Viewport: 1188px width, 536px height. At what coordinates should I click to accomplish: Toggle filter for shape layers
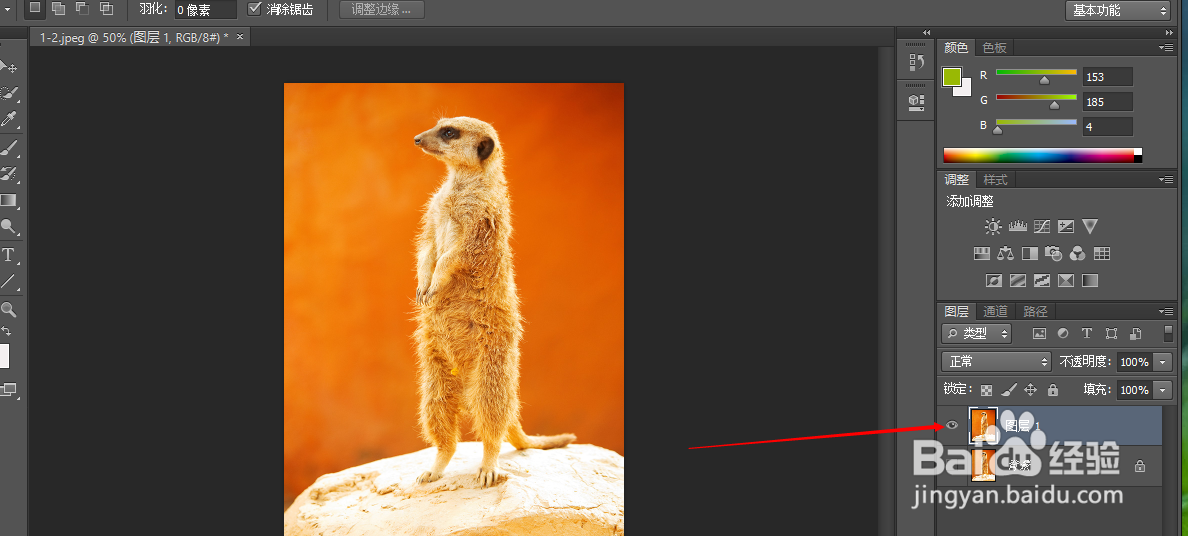(1111, 333)
